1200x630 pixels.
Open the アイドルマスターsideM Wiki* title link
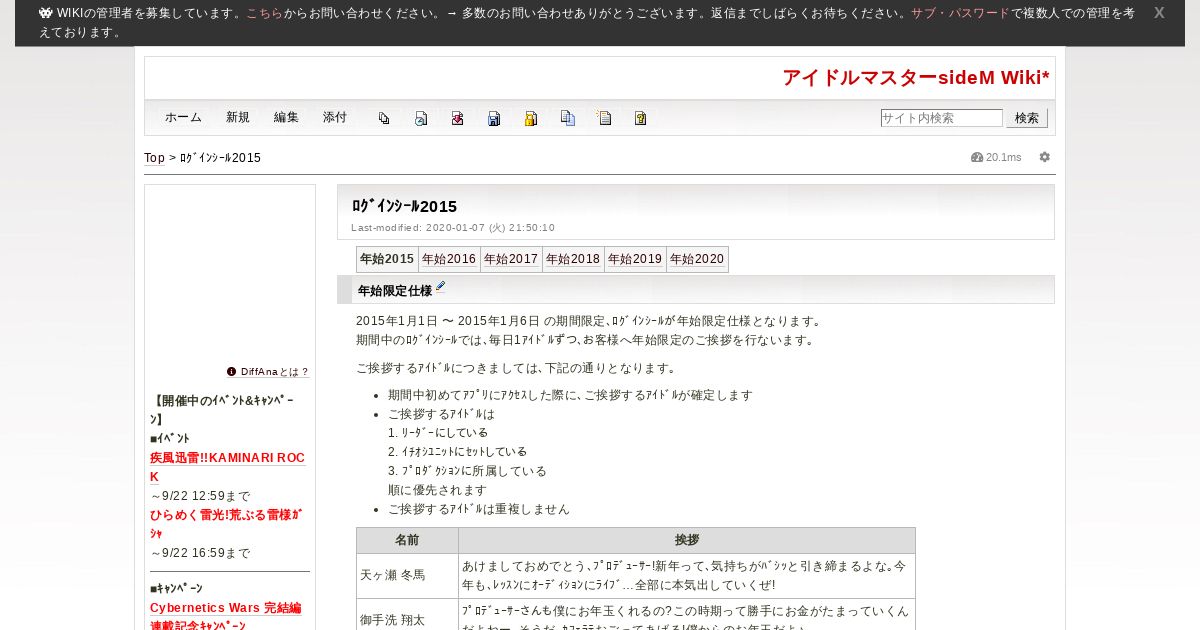pos(916,78)
